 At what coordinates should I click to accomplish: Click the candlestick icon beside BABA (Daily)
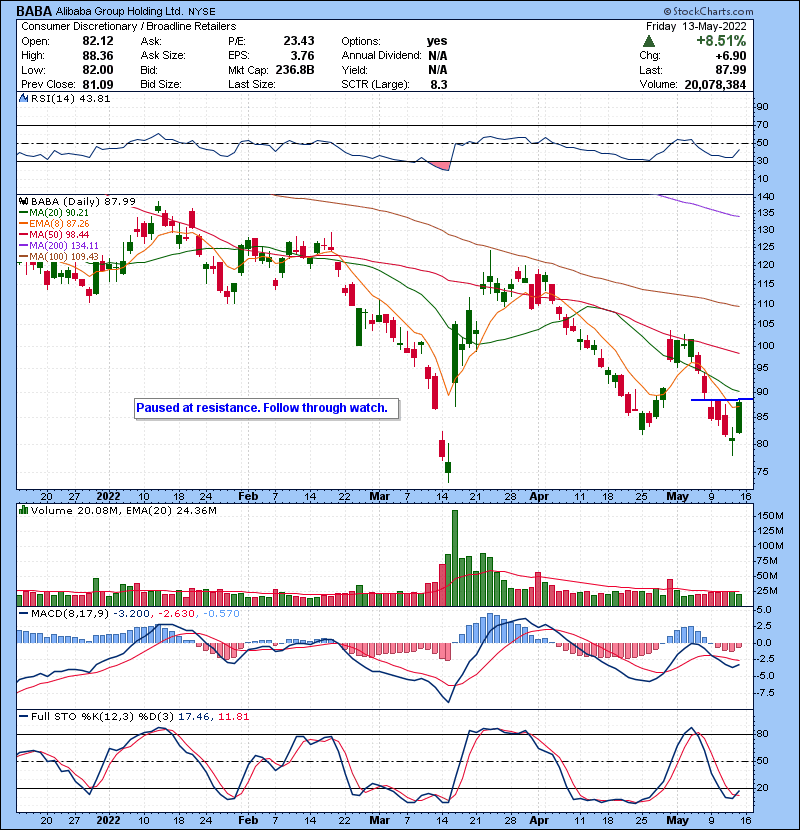click(23, 202)
